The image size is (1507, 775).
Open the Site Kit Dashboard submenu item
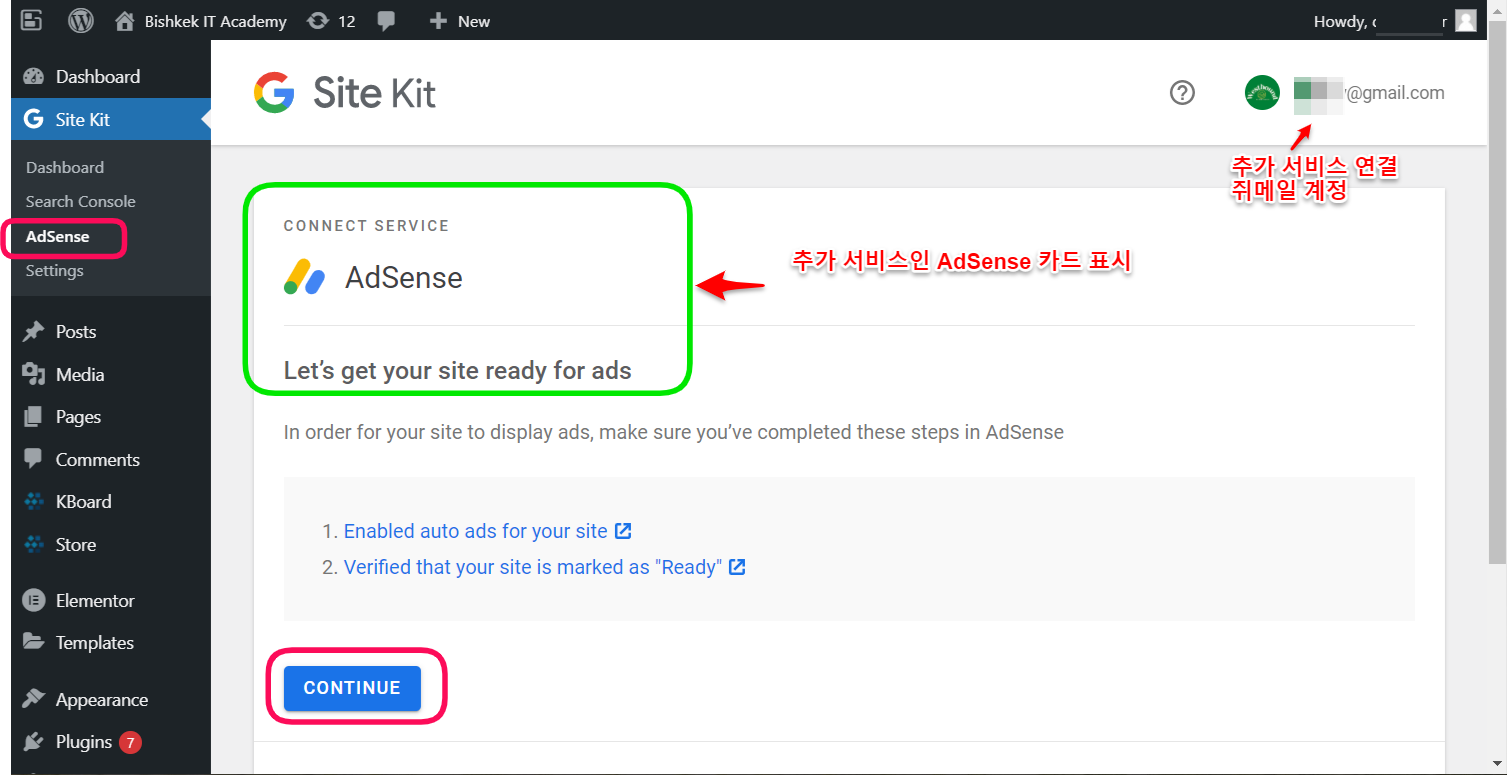coord(65,168)
